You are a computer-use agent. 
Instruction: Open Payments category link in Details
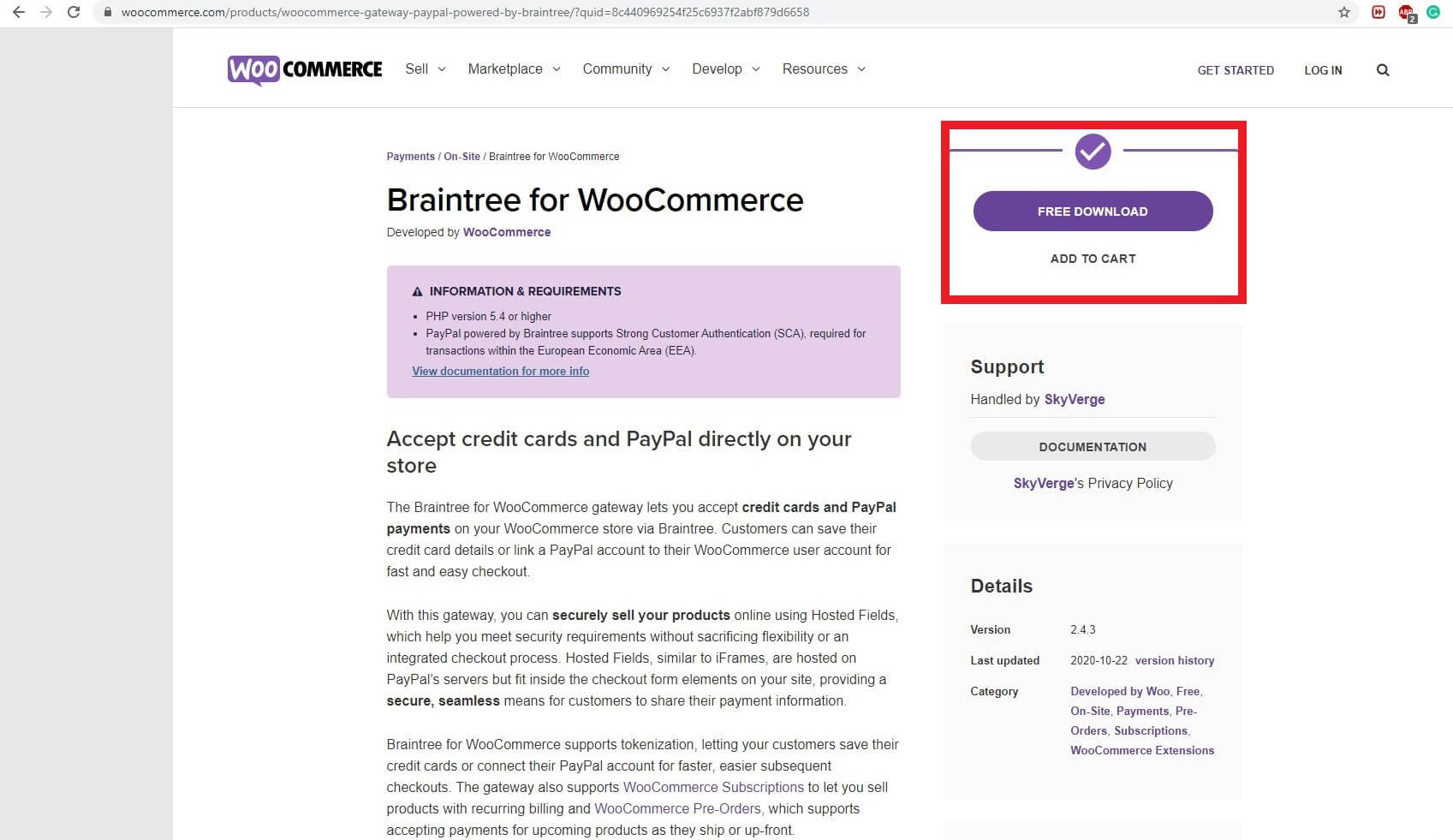1142,711
